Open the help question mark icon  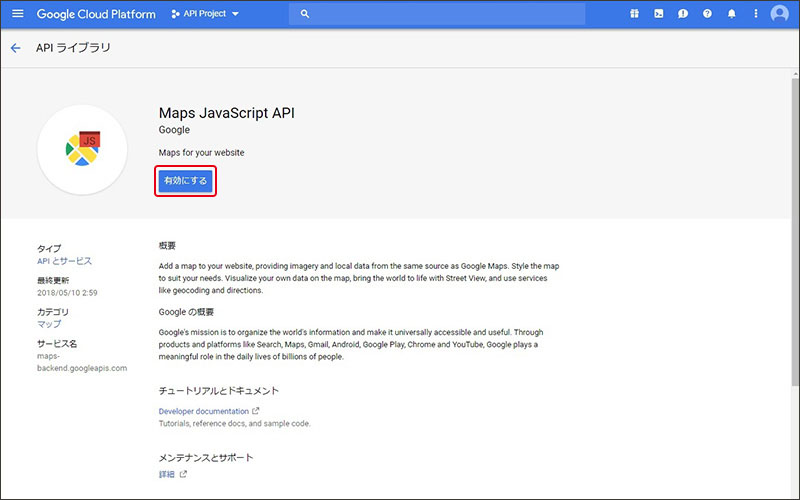tap(707, 14)
